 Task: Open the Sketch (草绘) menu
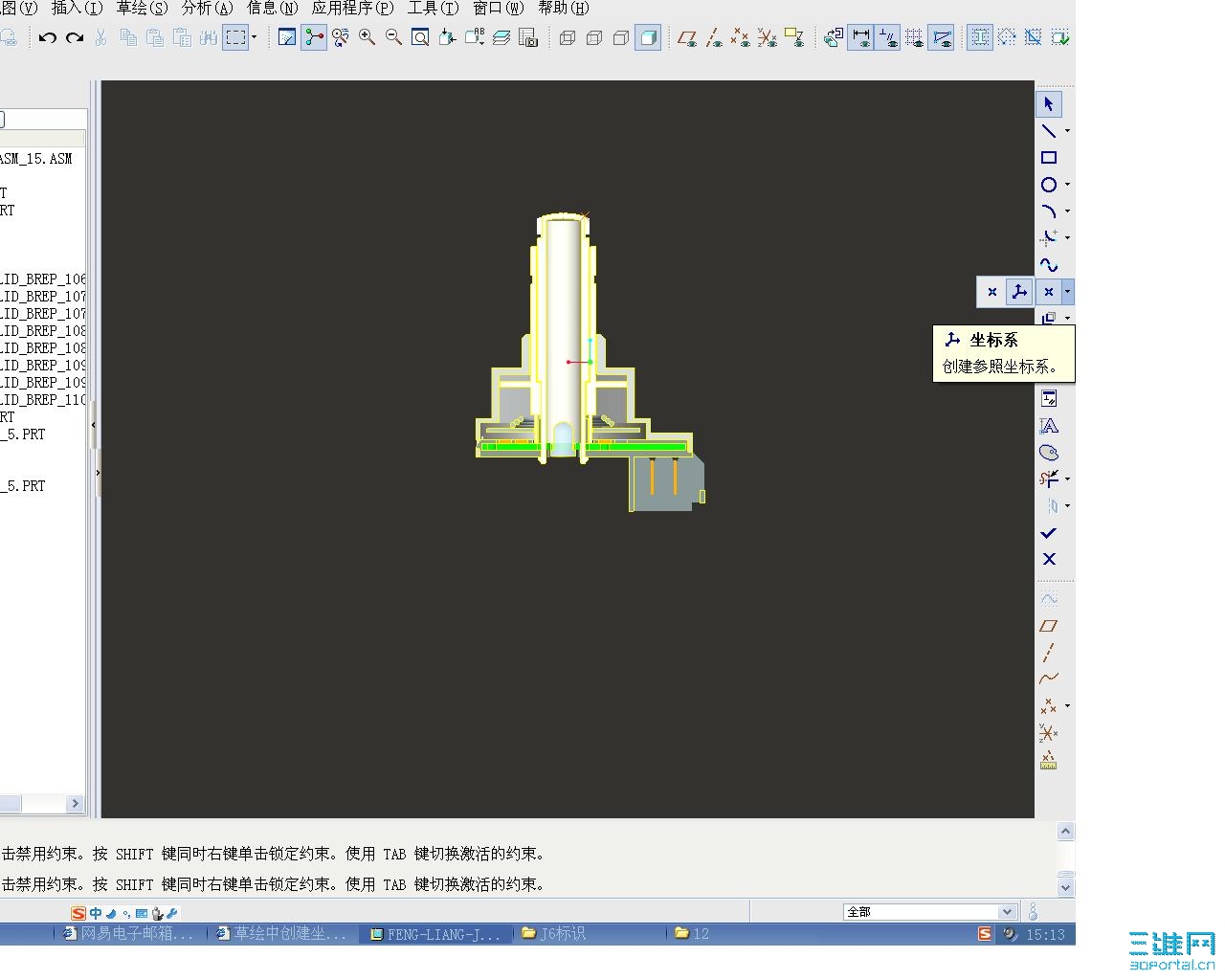142,9
